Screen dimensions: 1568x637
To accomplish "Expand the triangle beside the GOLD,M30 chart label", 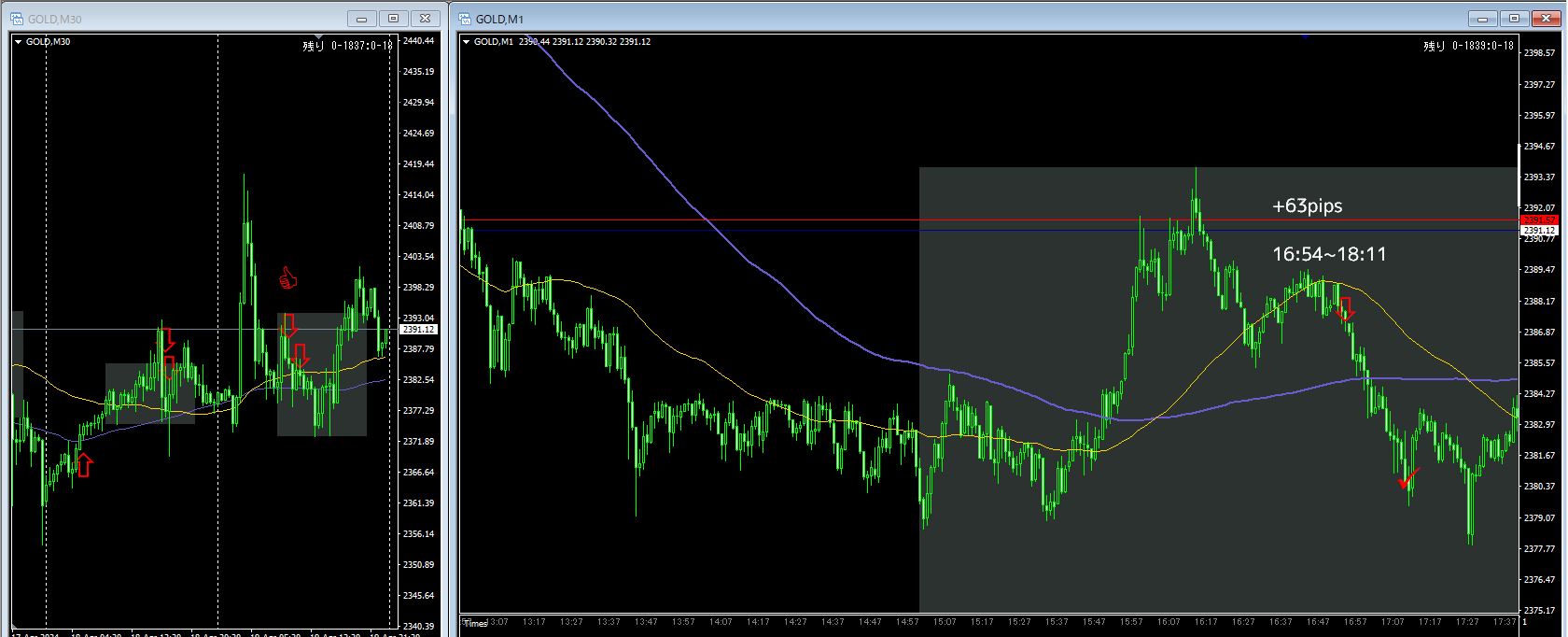I will coord(19,42).
